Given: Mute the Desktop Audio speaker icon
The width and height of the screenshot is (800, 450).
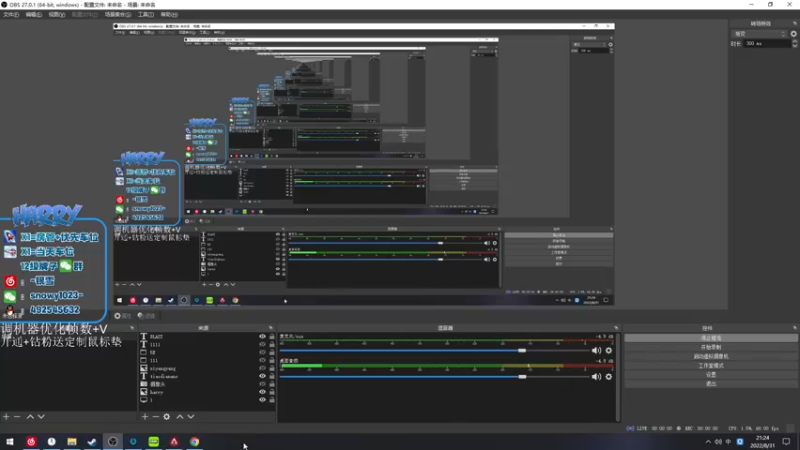Looking at the screenshot, I should (596, 377).
